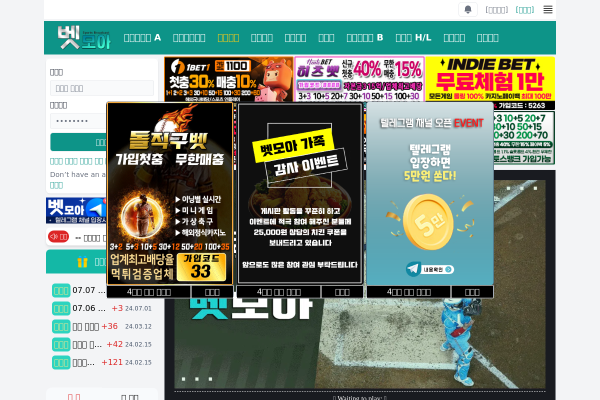
Task: Click the masked password input field
Action: pyautogui.click(x=78, y=121)
